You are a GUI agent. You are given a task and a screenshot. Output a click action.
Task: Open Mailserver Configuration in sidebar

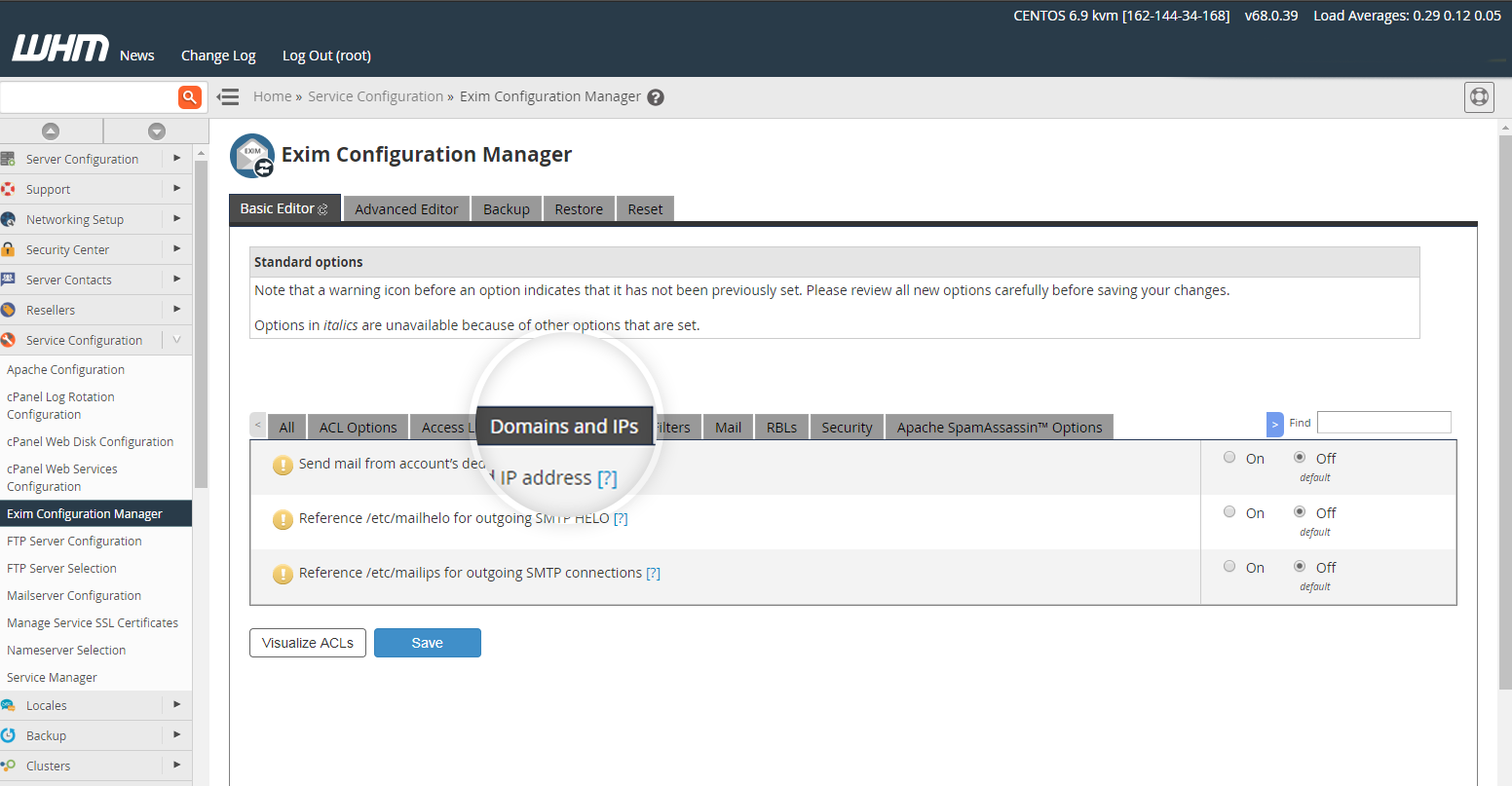point(74,595)
